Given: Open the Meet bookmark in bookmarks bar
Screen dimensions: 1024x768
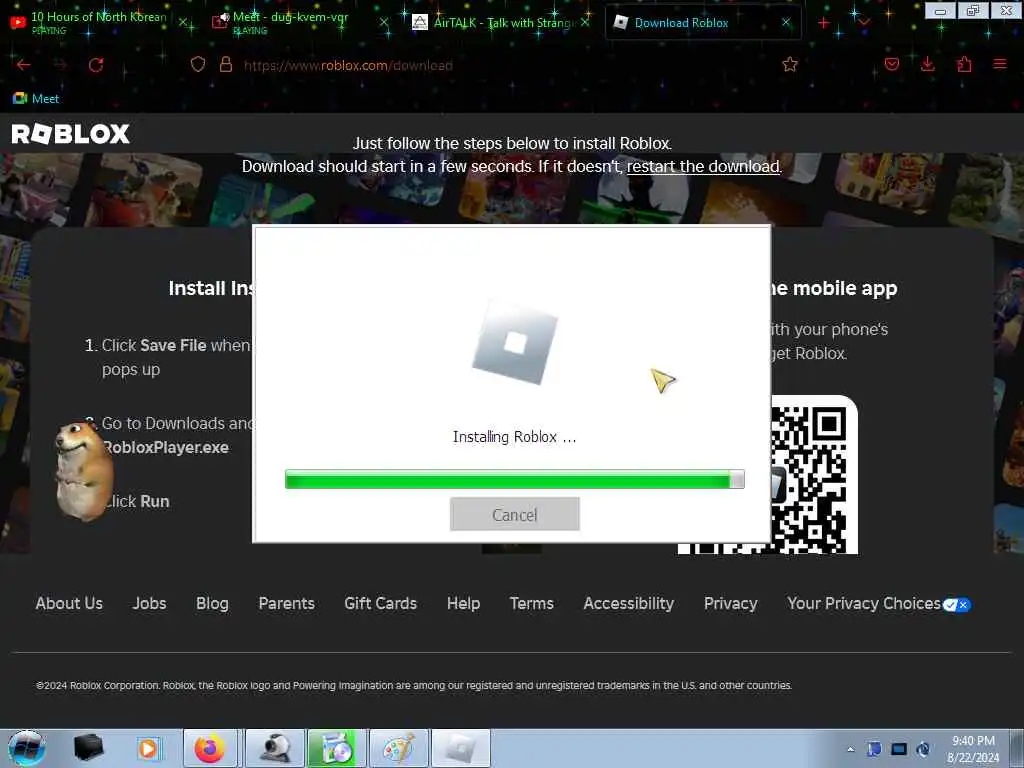Looking at the screenshot, I should click(x=36, y=99).
